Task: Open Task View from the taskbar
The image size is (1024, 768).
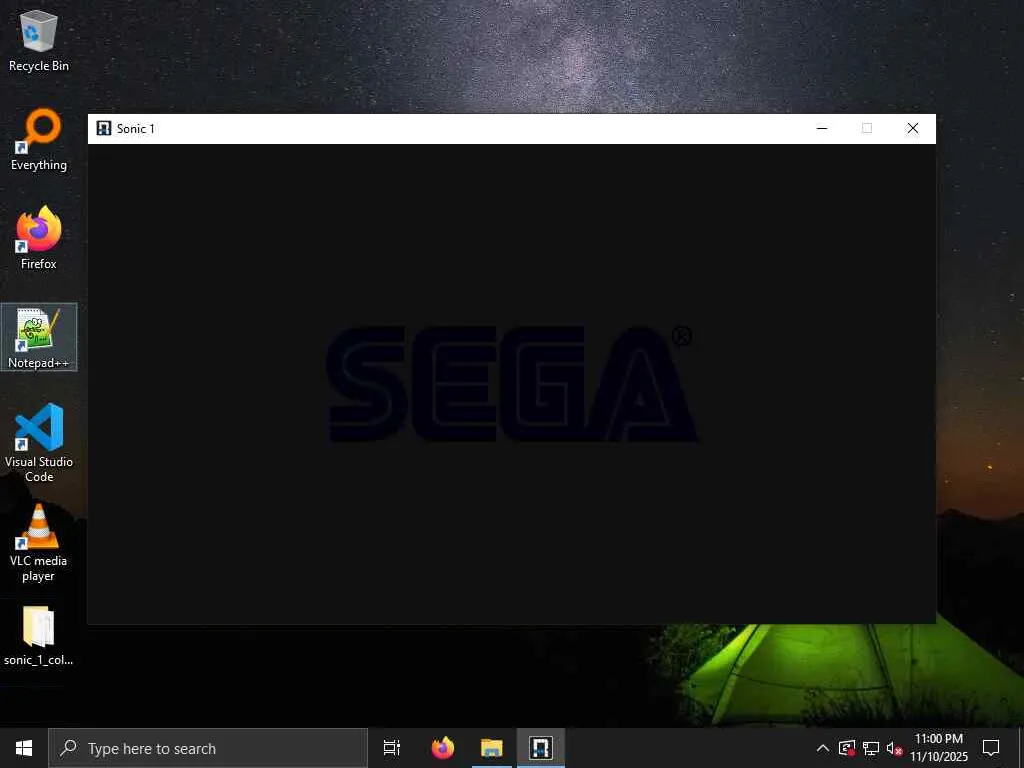Action: (392, 748)
